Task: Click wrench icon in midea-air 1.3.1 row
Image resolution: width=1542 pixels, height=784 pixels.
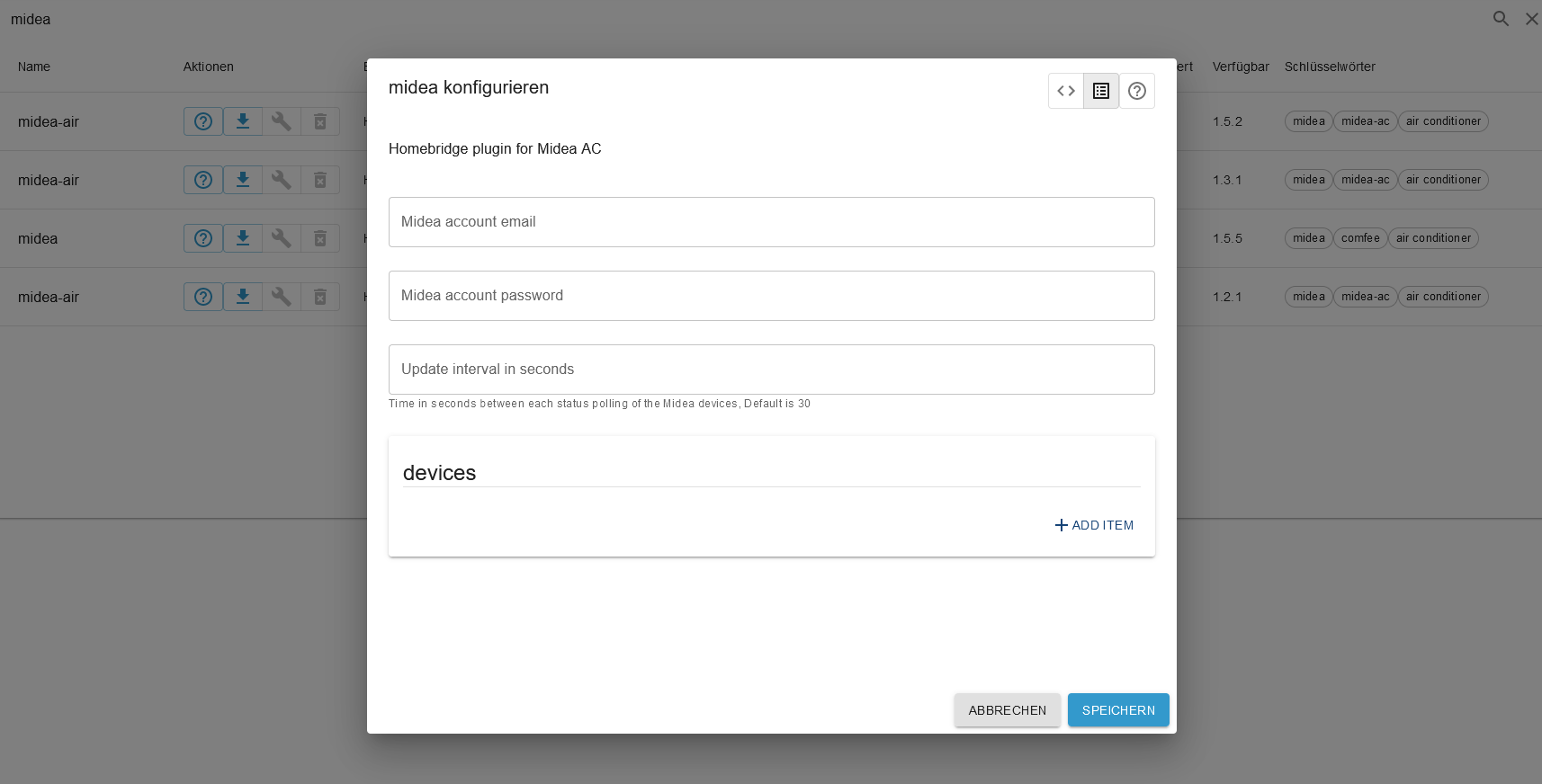Action: [x=282, y=180]
